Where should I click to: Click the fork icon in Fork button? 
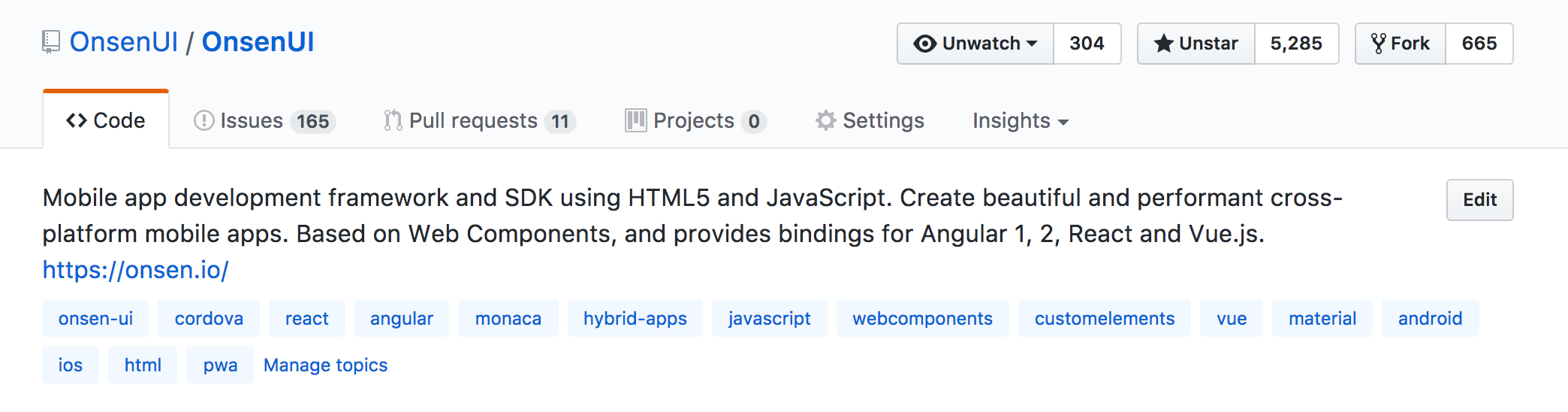pos(1378,44)
